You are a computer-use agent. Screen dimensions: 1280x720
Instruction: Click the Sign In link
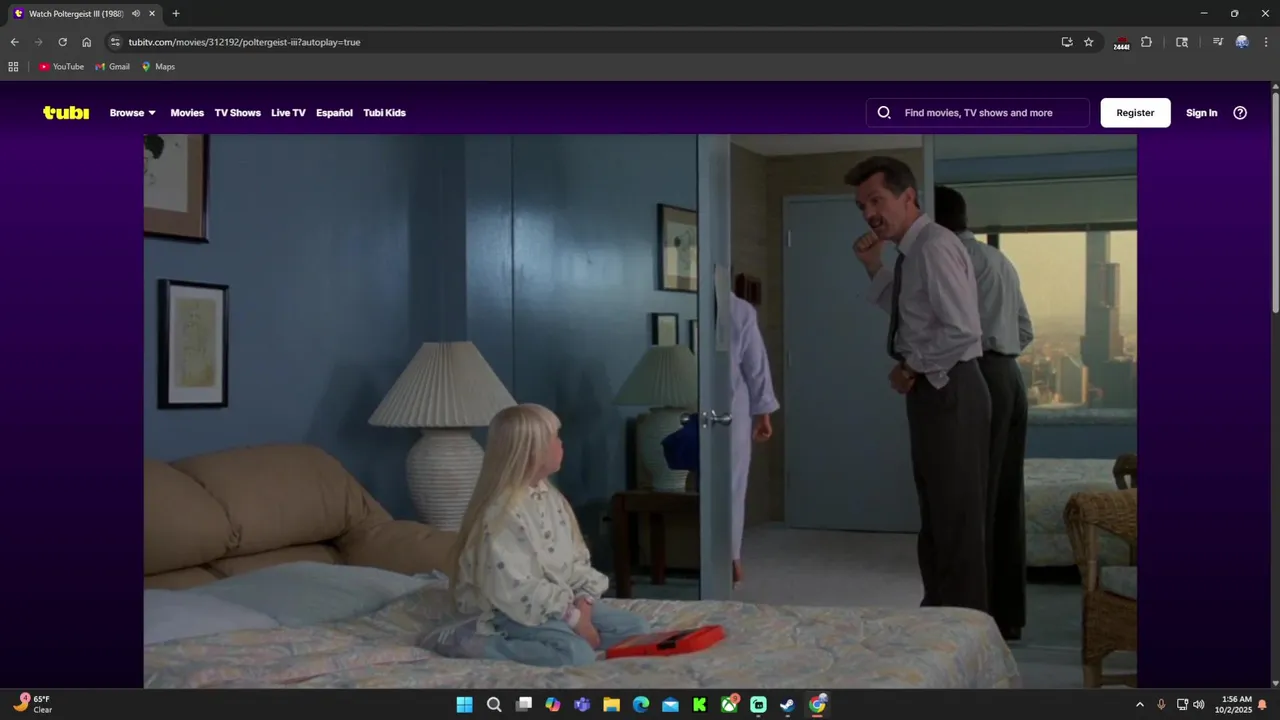1201,113
